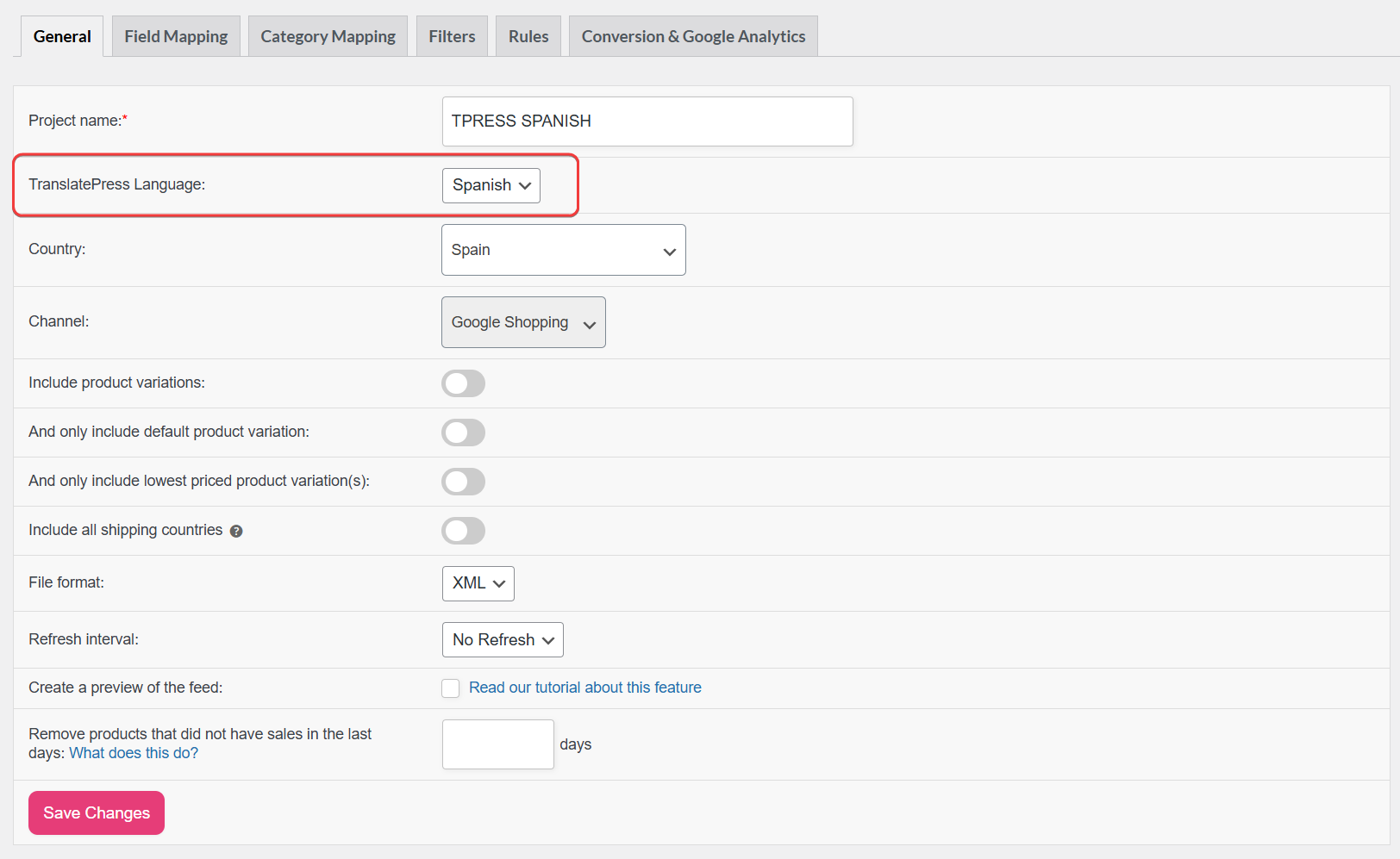Click into the Project name text field
Screen dimensions: 1400x859
pyautogui.click(x=647, y=121)
